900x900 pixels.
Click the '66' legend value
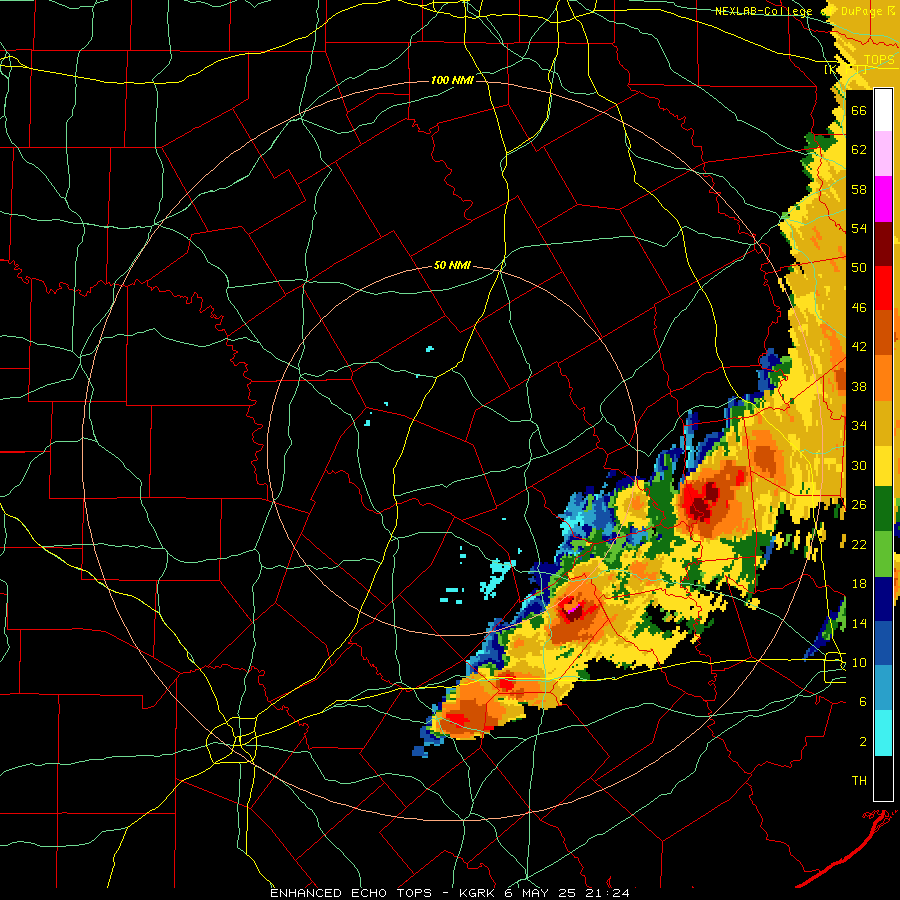[x=859, y=111]
